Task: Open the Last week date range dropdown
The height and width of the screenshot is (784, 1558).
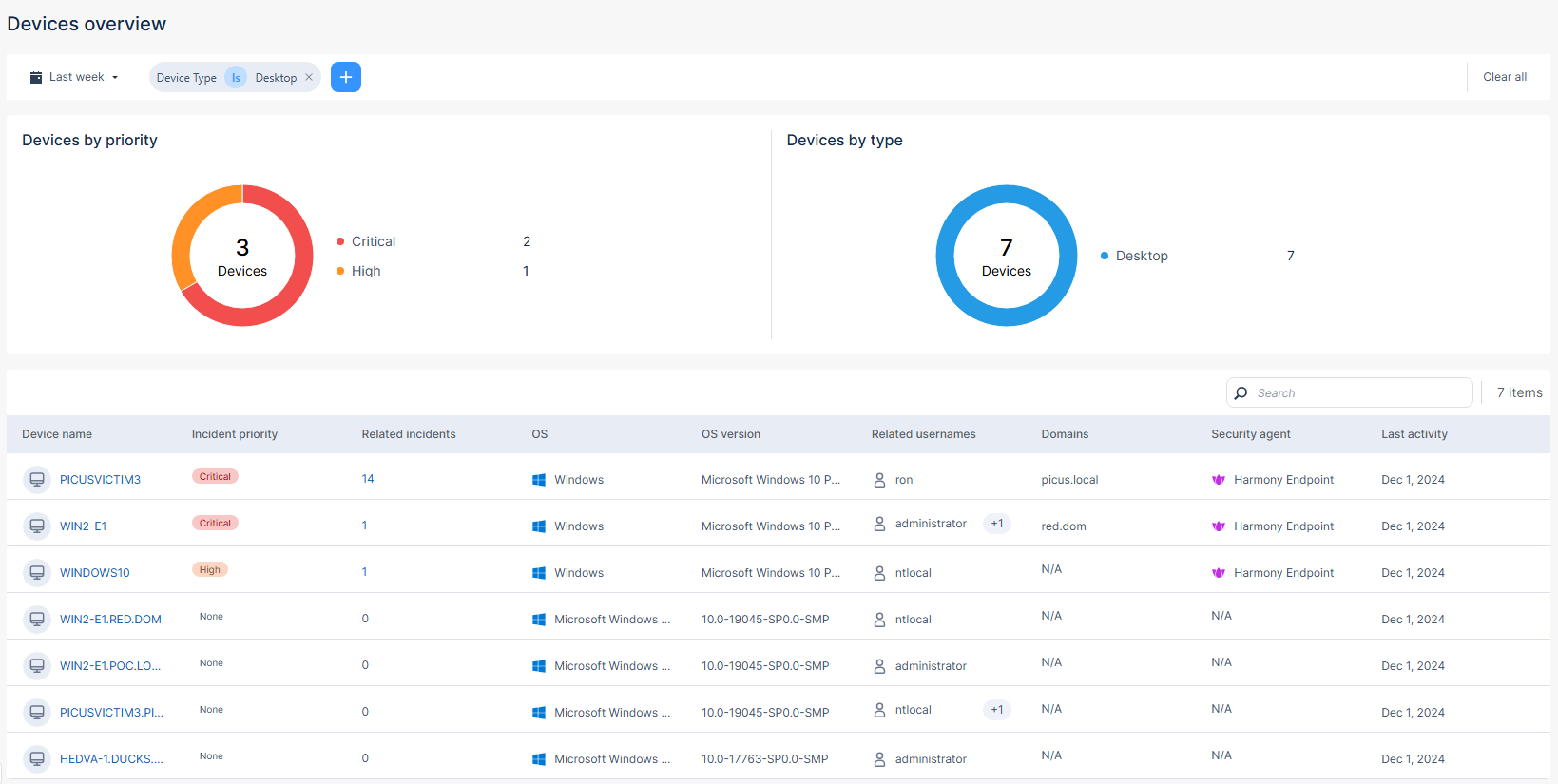Action: coord(75,77)
